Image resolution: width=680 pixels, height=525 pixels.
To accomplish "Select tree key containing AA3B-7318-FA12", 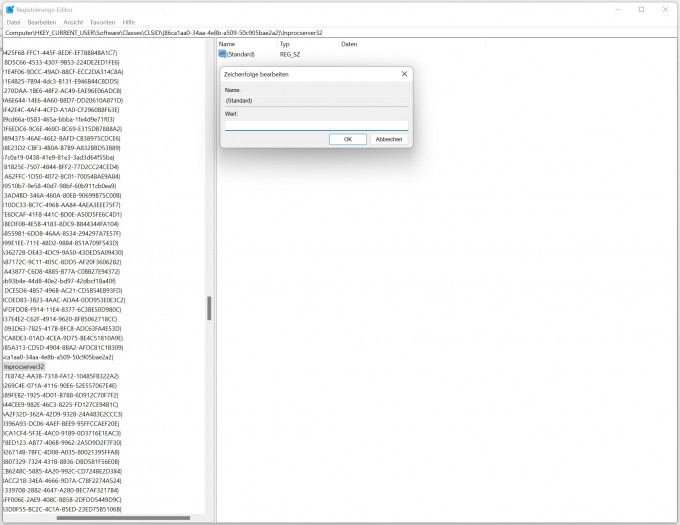I will pos(61,376).
